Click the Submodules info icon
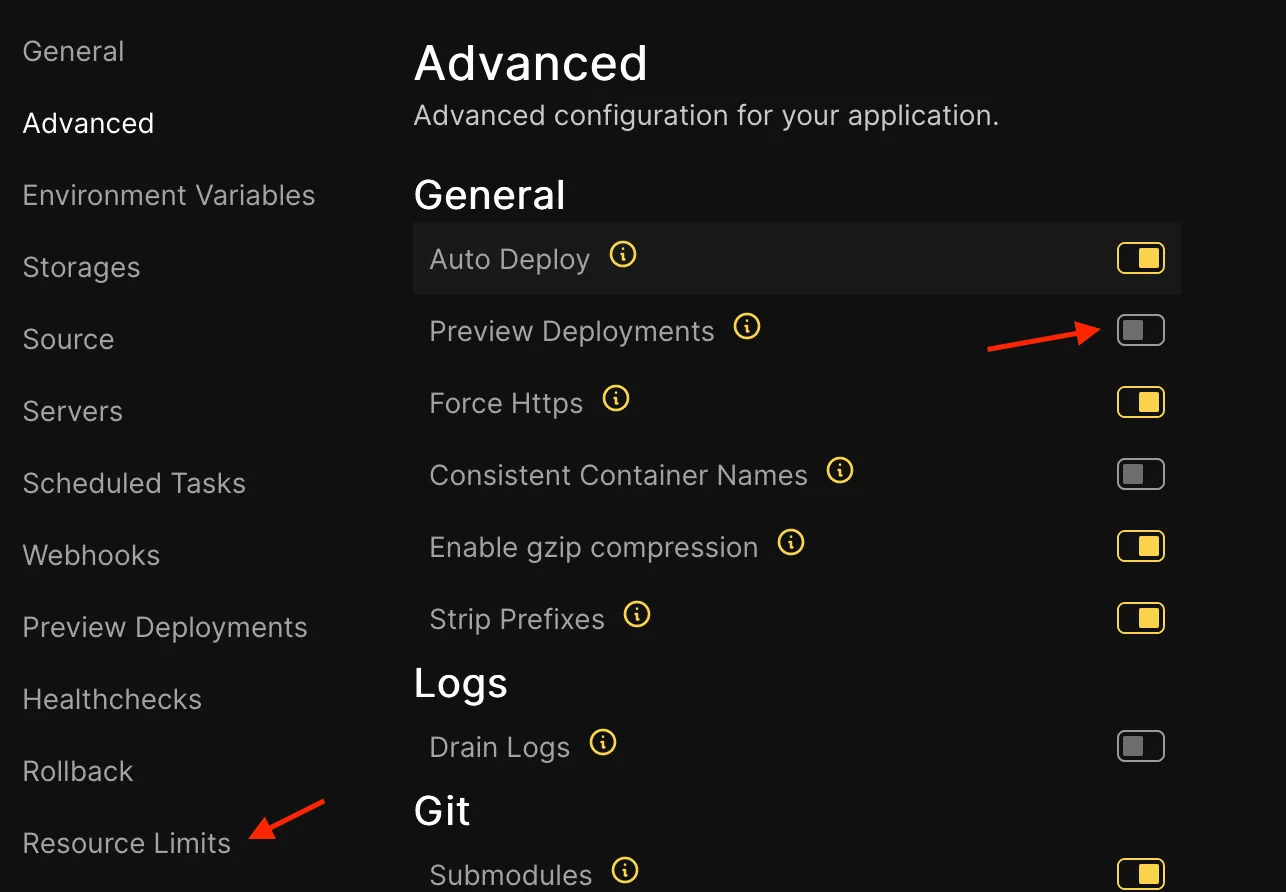 (625, 871)
